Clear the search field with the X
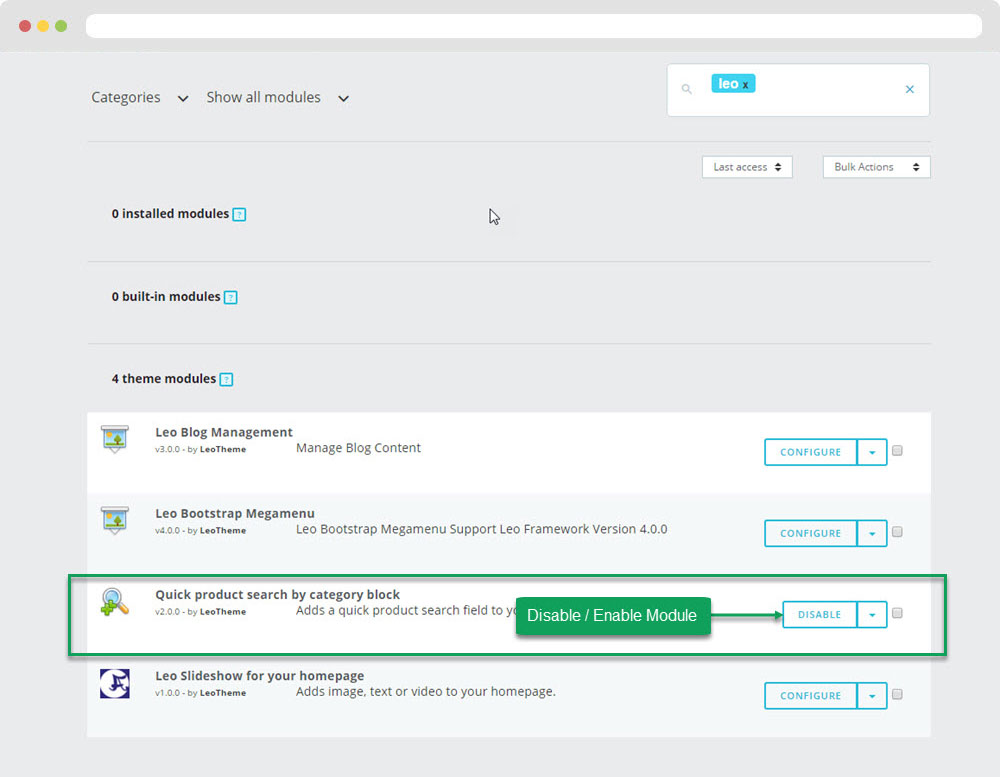Screen dimensions: 1000x777 tap(909, 89)
